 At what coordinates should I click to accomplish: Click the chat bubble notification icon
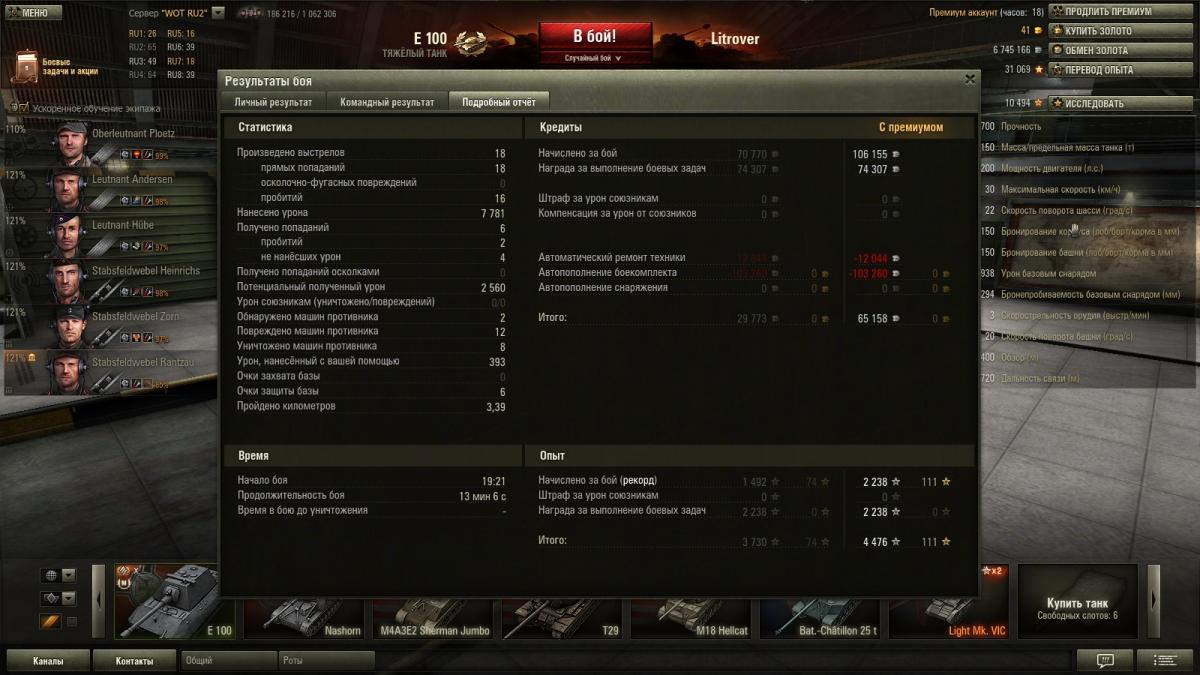pyautogui.click(x=1106, y=660)
